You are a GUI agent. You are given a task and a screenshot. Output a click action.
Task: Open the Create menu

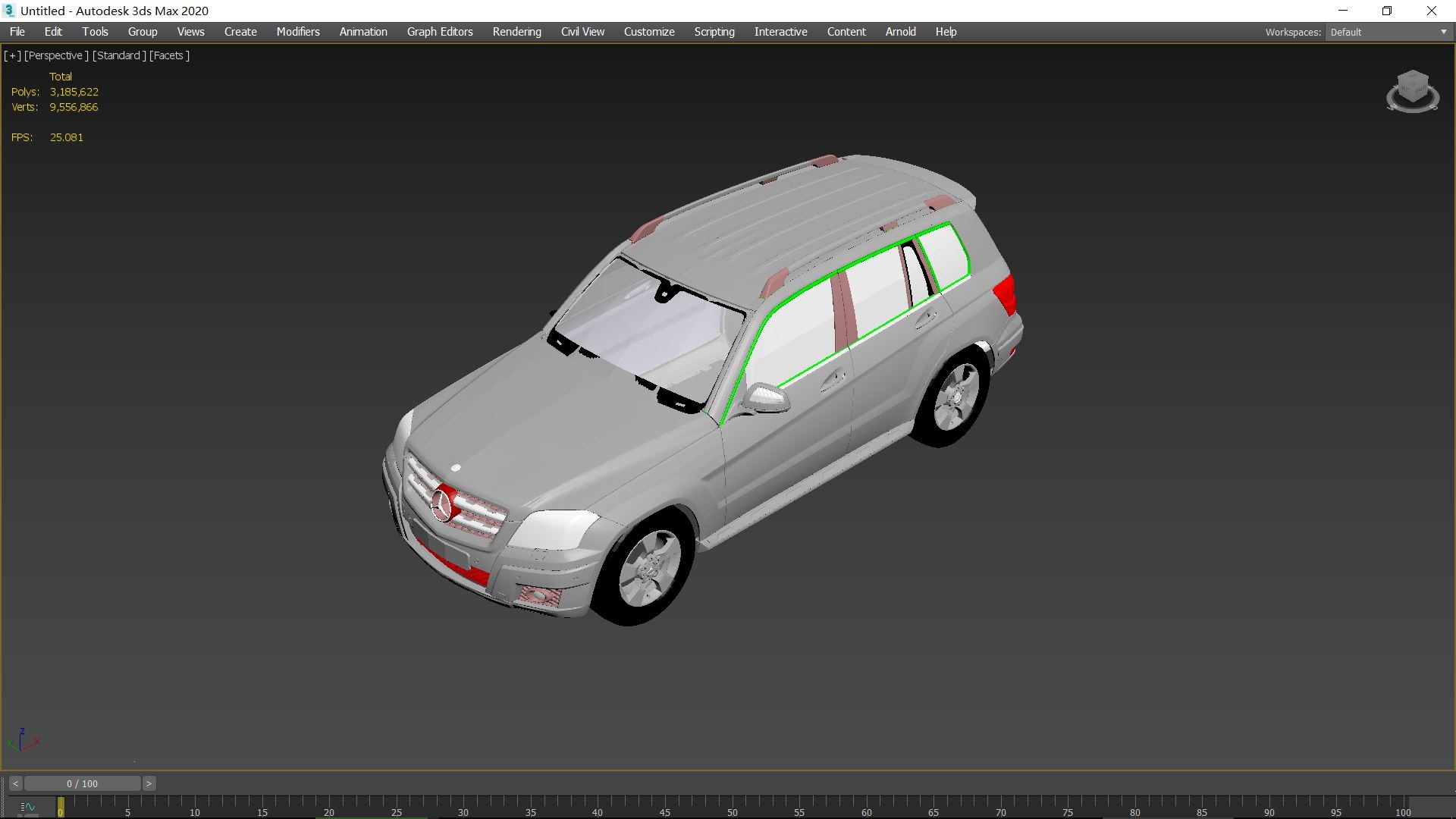pos(240,32)
